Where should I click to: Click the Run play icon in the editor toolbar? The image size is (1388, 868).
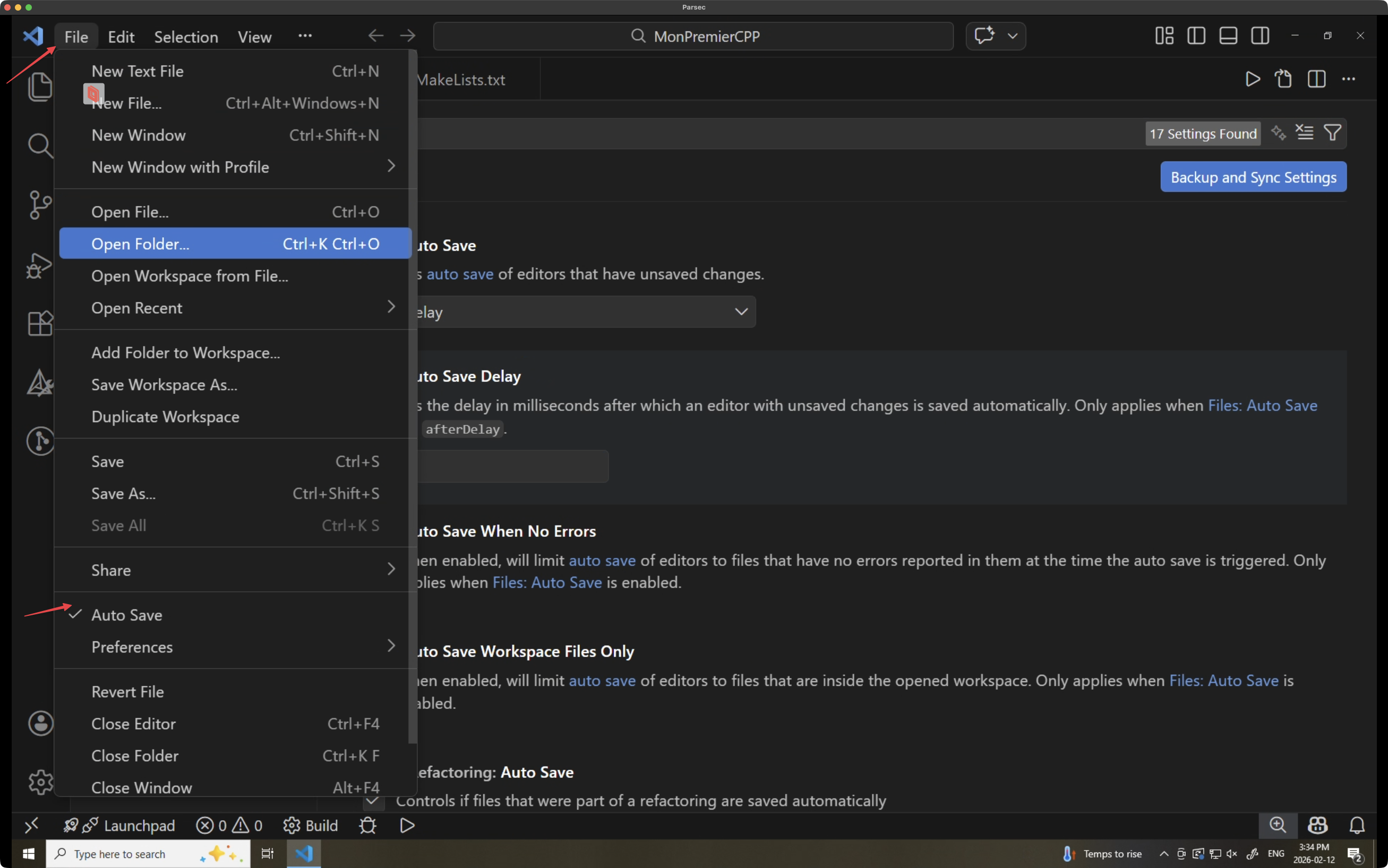(x=1253, y=79)
